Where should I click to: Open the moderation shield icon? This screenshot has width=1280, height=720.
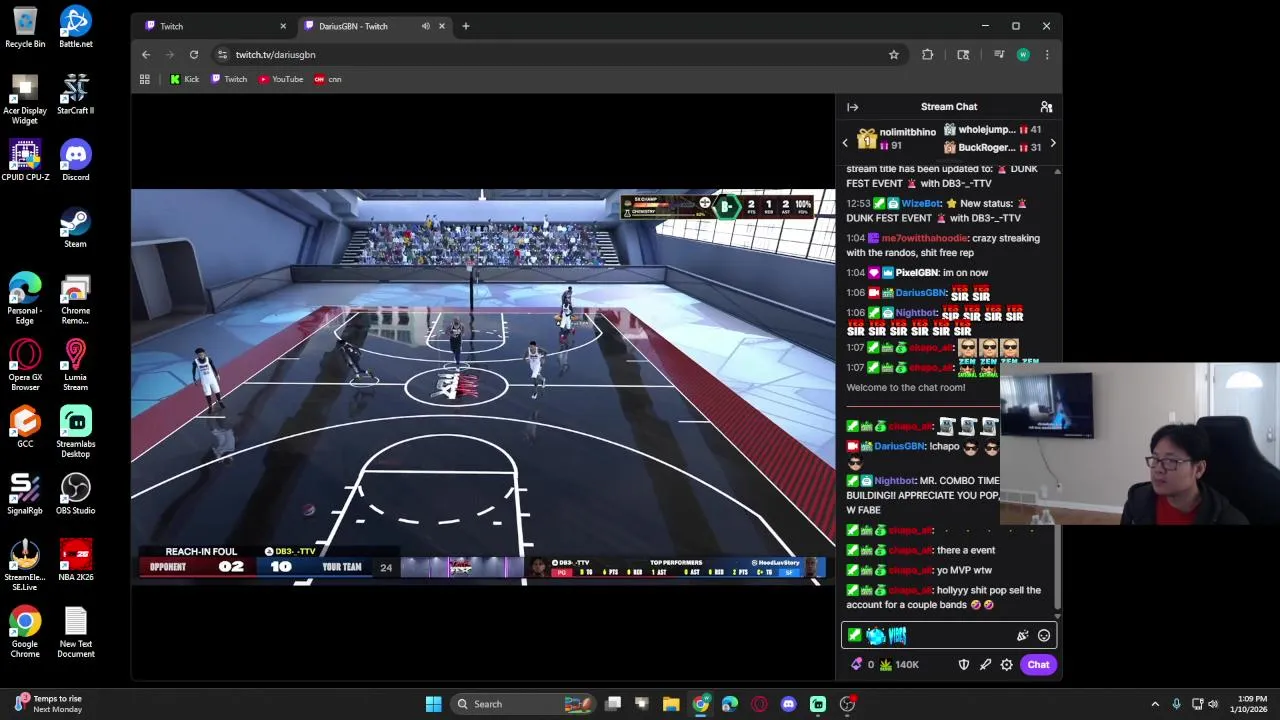[x=964, y=664]
